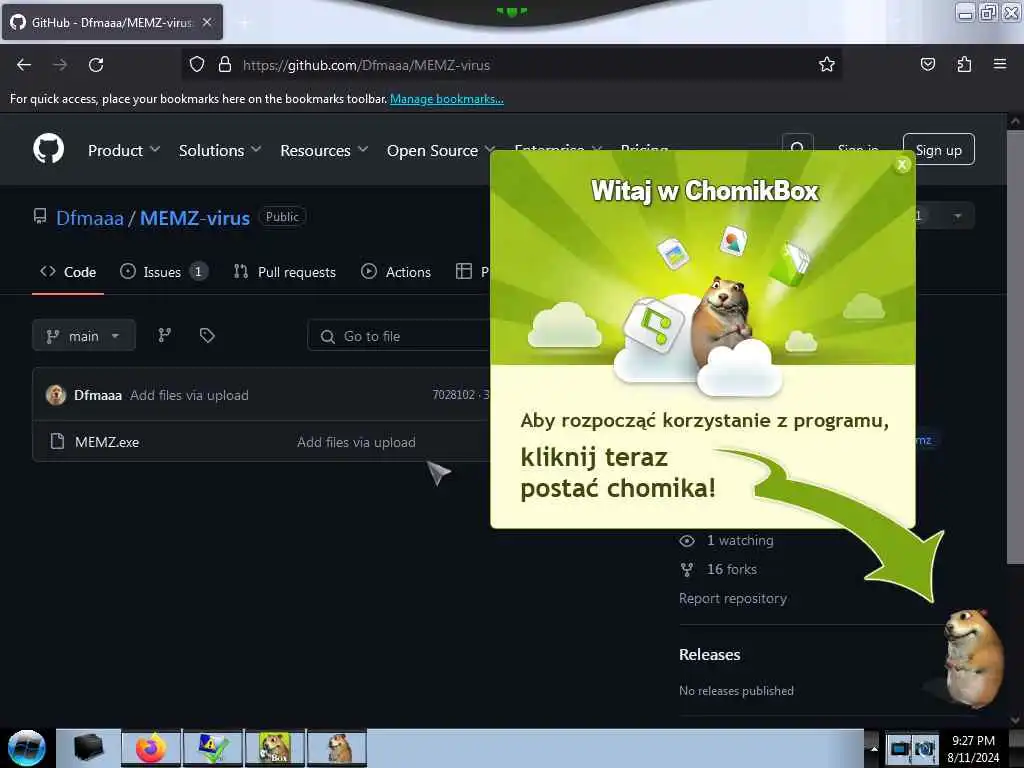1024x768 pixels.
Task: Click Dfmaaa avatar in commit row
Action: pyautogui.click(x=56, y=394)
